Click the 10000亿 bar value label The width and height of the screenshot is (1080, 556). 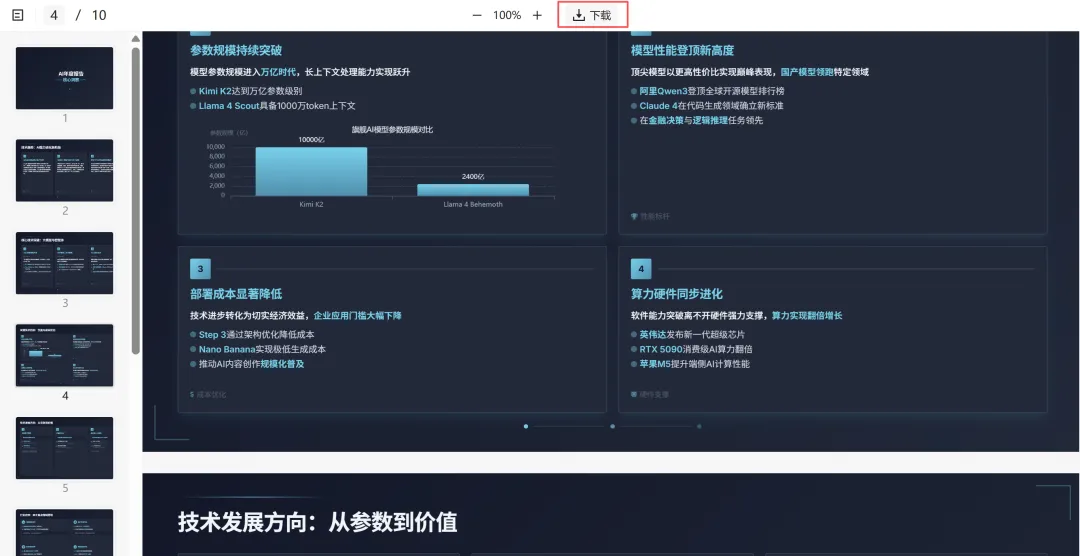tap(311, 140)
